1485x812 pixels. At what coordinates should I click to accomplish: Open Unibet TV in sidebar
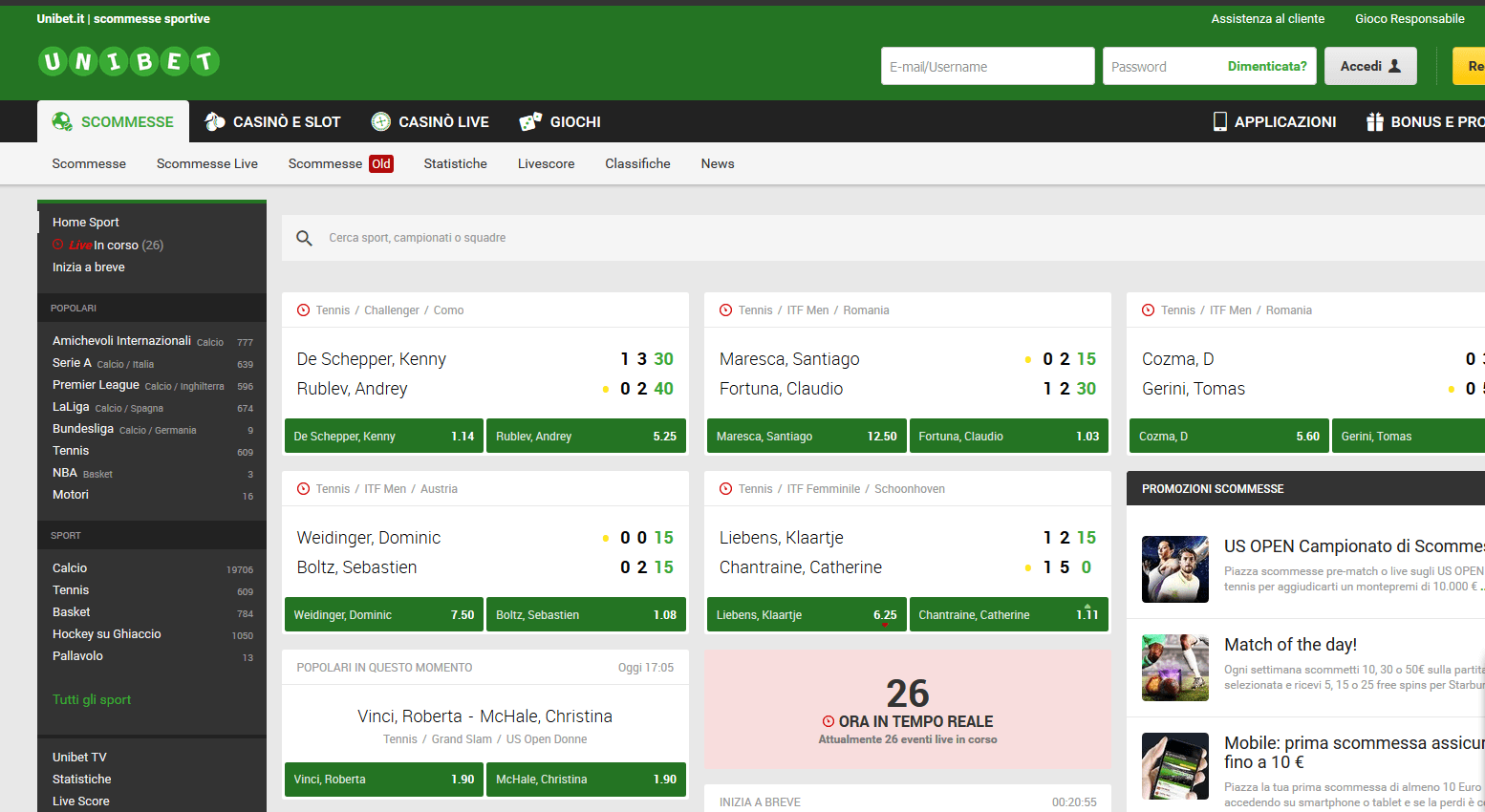[x=79, y=758]
